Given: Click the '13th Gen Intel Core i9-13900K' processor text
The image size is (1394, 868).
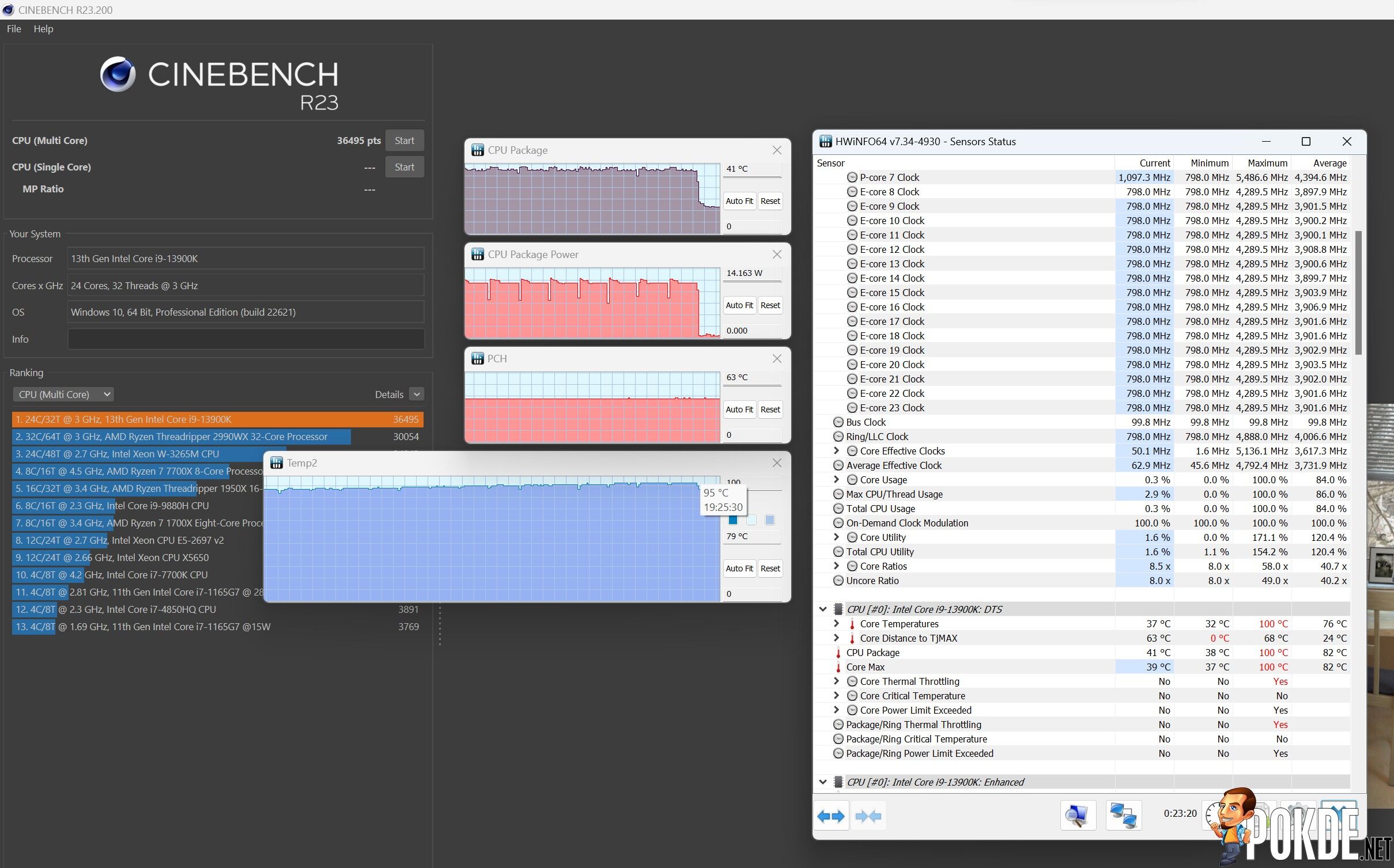Looking at the screenshot, I should point(134,259).
